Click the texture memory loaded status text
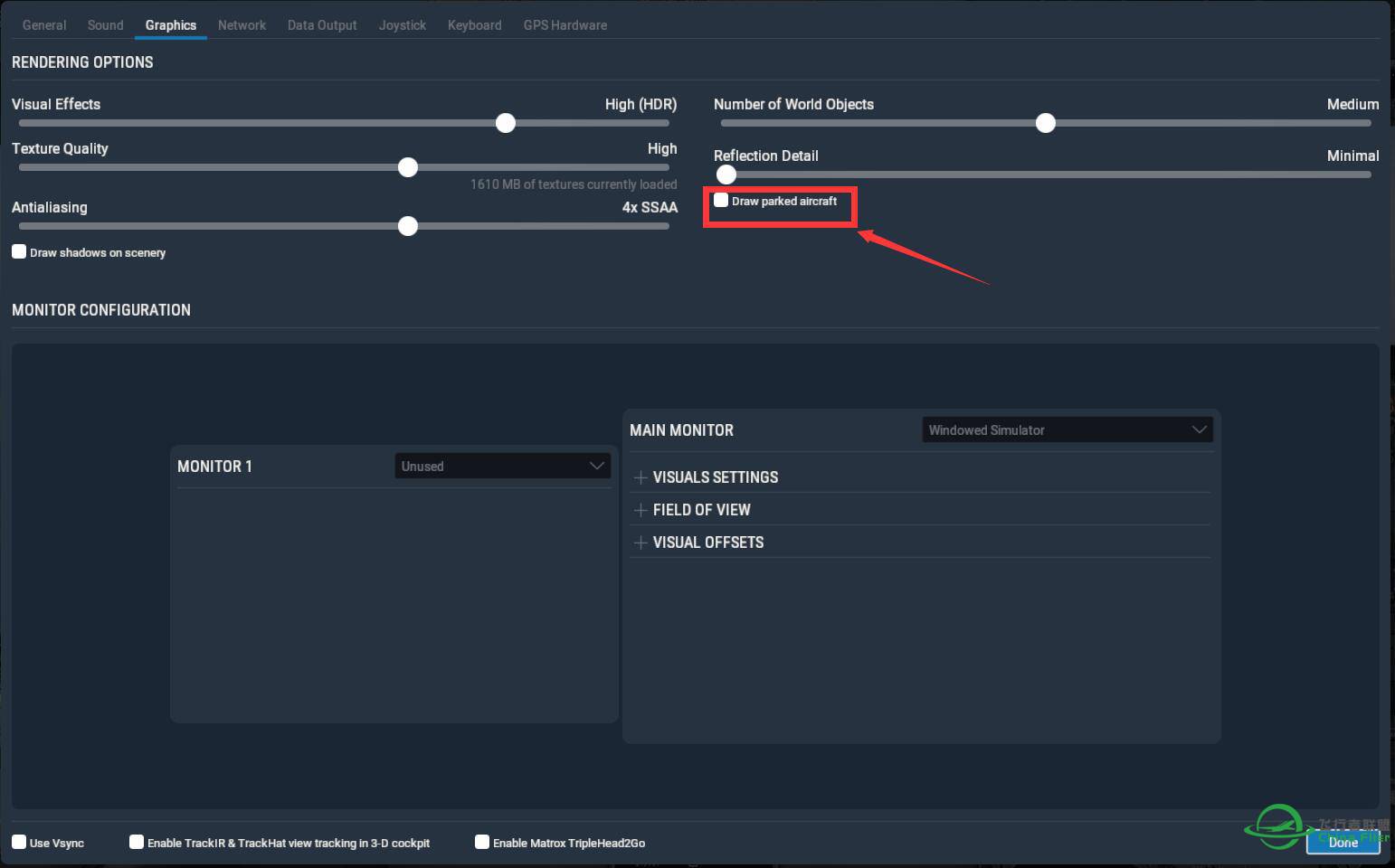The image size is (1395, 868). click(574, 184)
